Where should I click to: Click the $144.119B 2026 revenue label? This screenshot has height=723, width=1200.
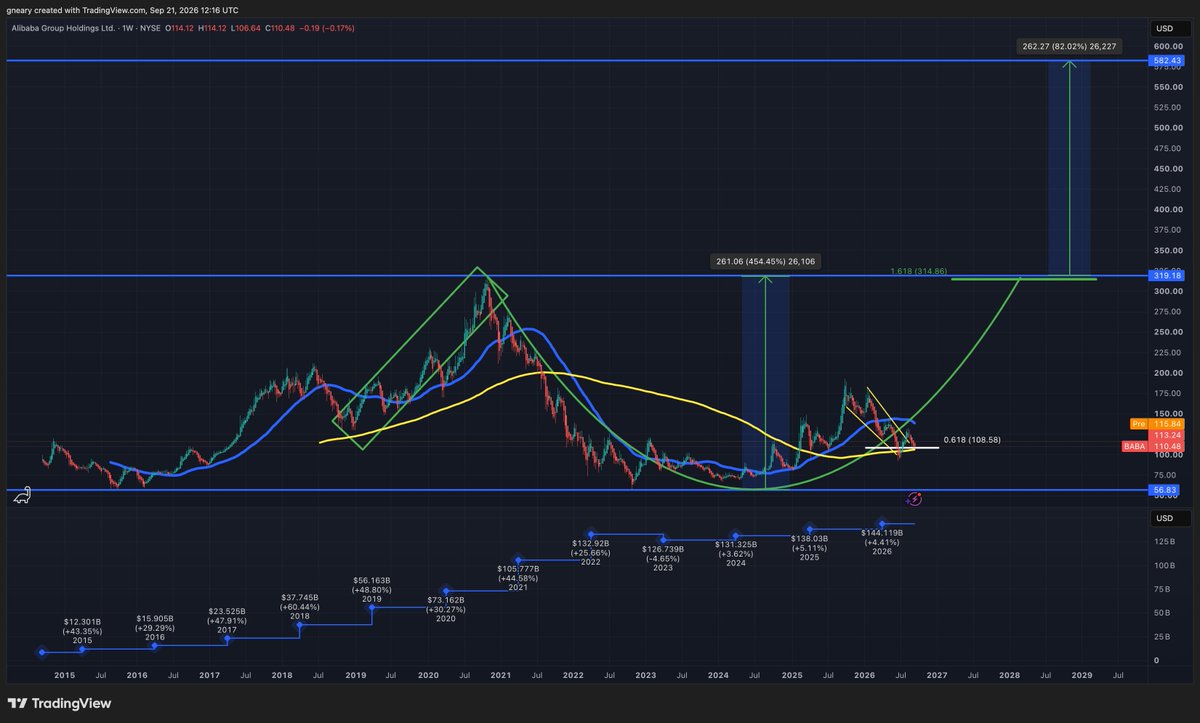coord(882,540)
